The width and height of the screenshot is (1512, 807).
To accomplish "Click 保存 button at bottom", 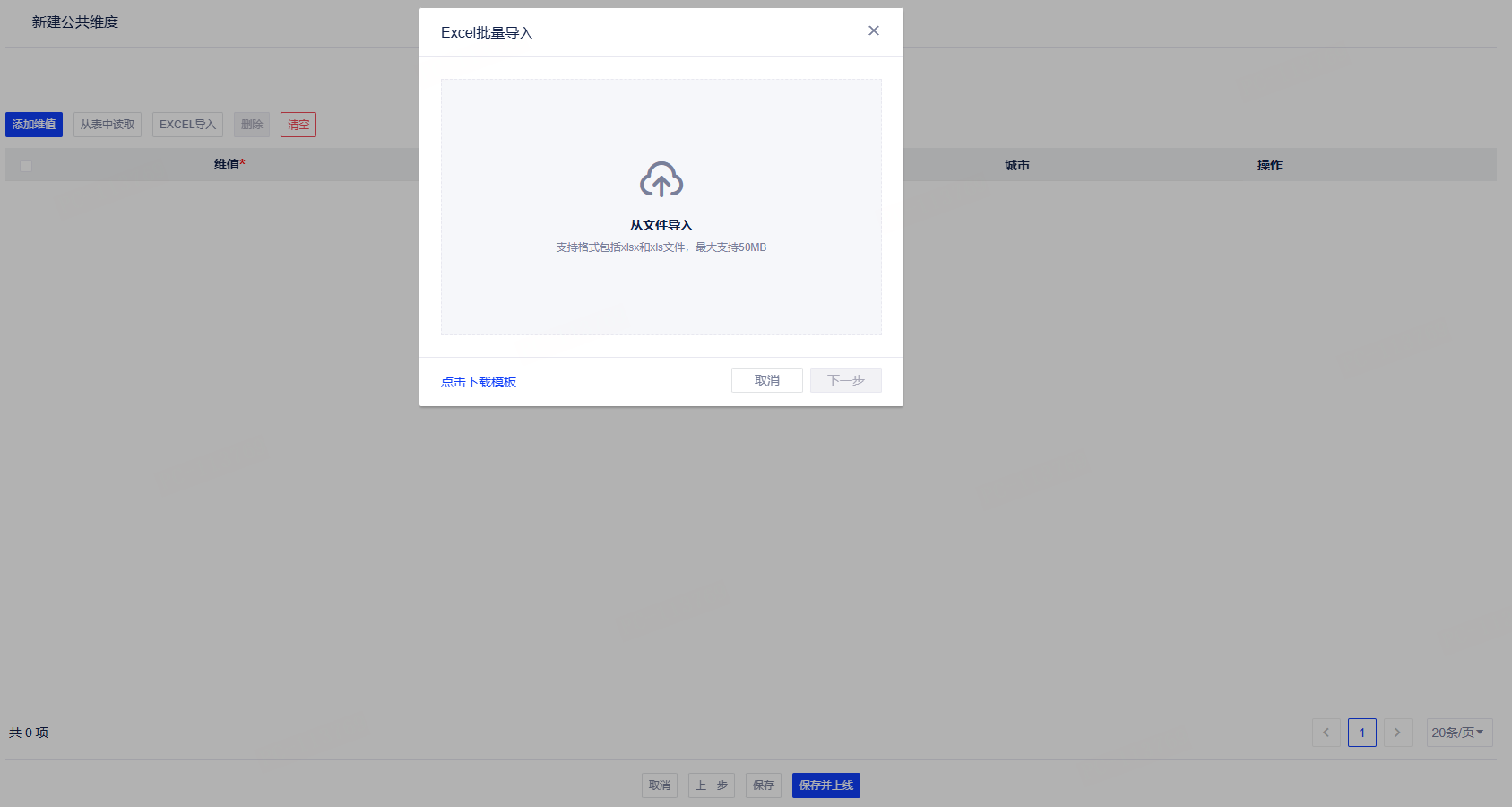I will [x=764, y=785].
